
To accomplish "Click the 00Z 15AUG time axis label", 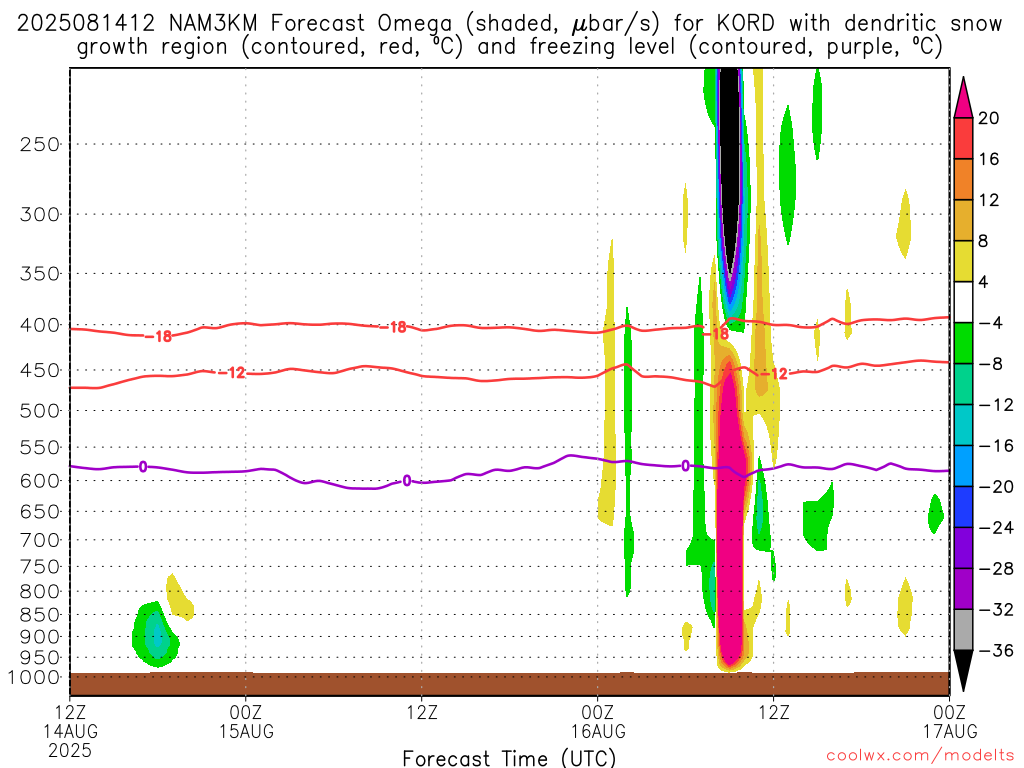I will tap(246, 721).
